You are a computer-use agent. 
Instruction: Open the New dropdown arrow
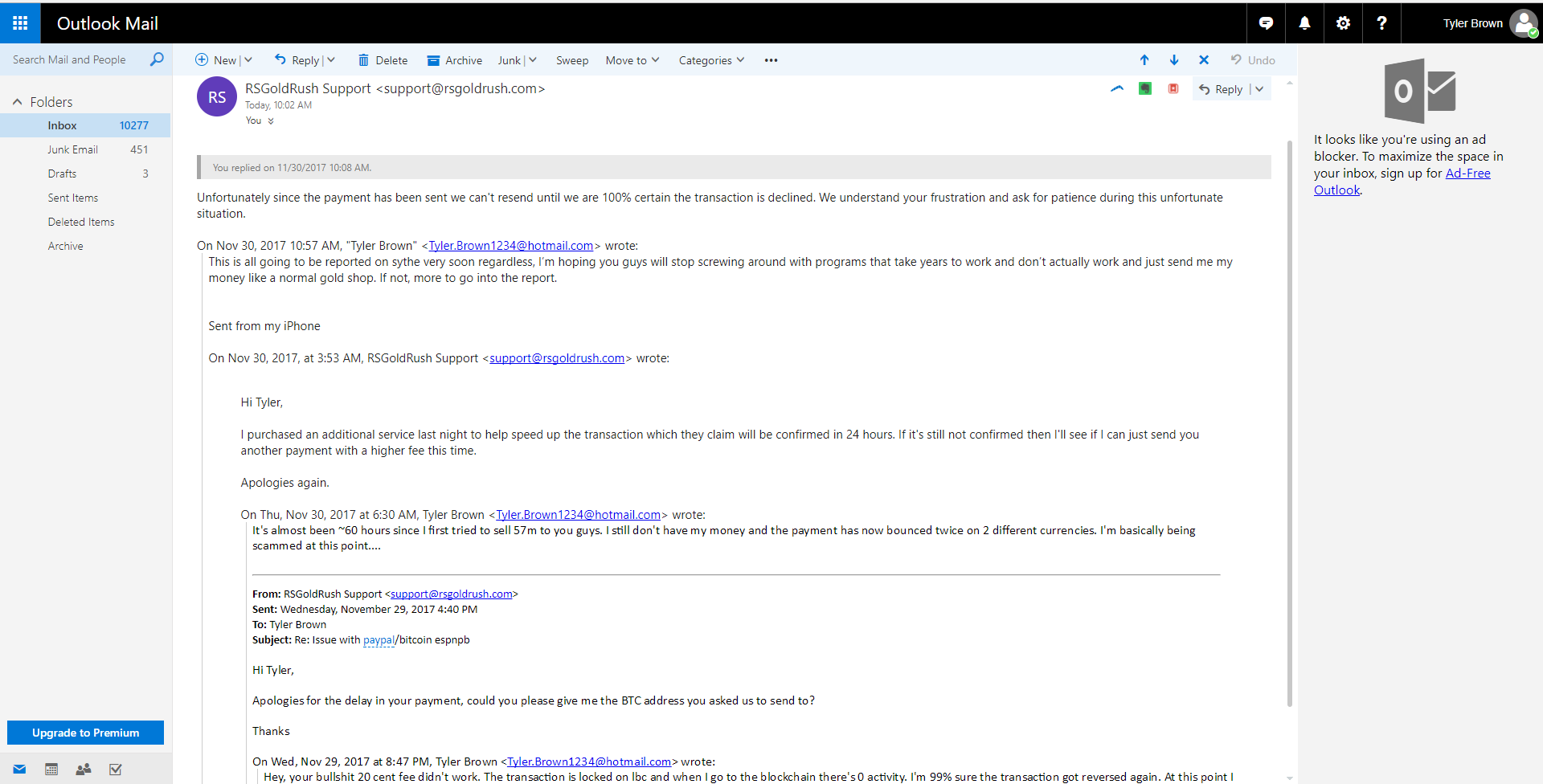pyautogui.click(x=248, y=60)
